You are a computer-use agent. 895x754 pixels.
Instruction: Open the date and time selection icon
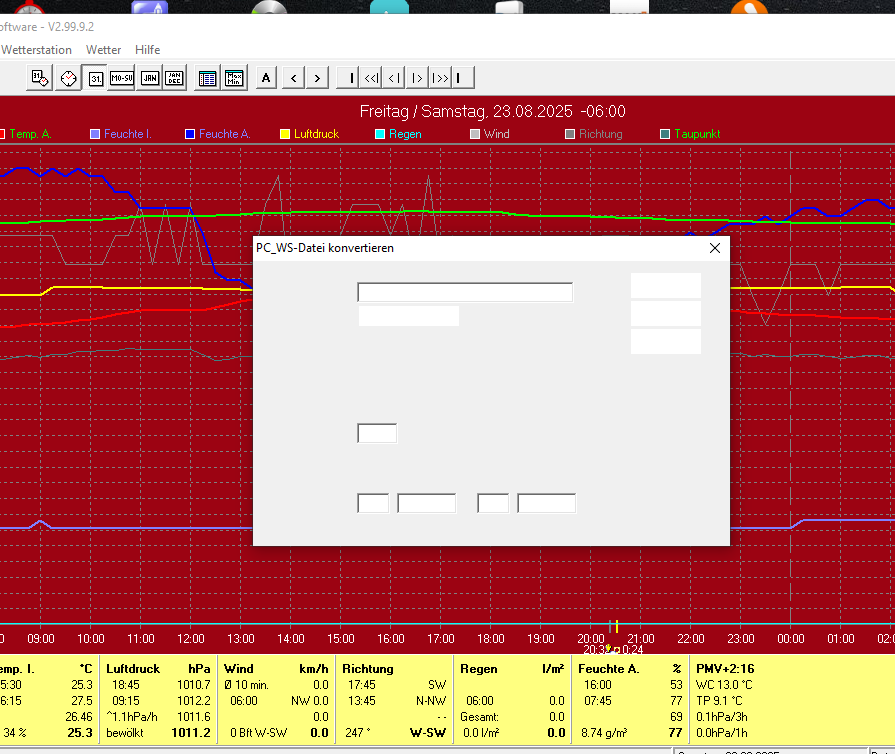pos(39,78)
